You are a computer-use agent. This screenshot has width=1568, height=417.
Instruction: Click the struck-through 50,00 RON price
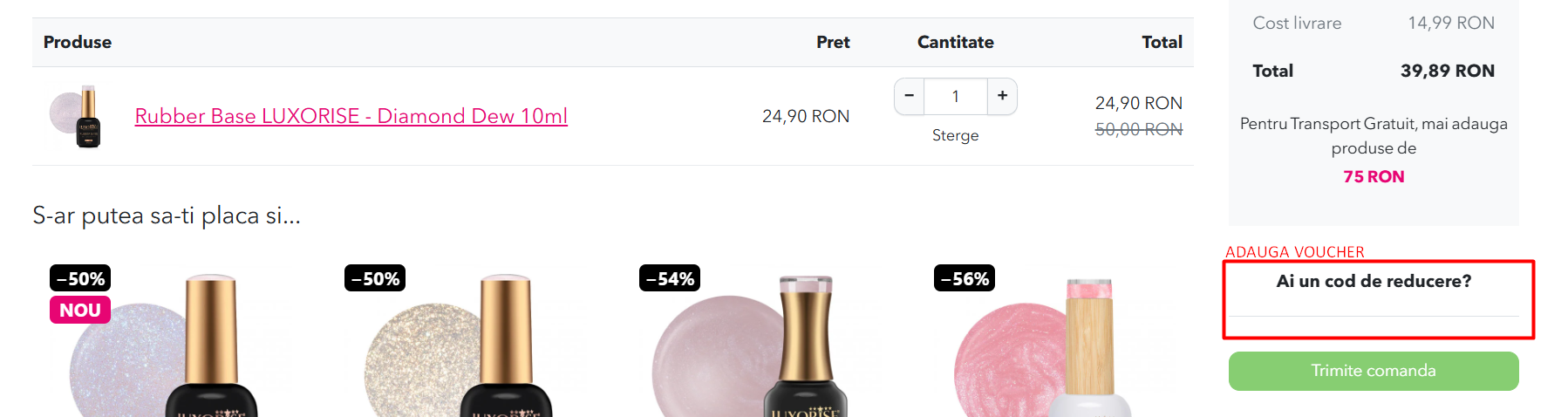tap(1138, 129)
